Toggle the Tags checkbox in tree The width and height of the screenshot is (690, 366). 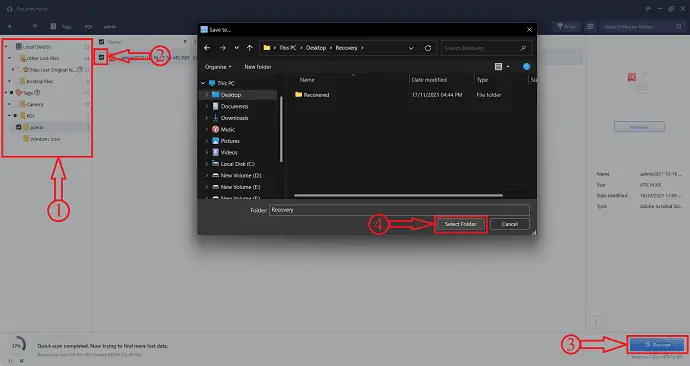[11, 93]
